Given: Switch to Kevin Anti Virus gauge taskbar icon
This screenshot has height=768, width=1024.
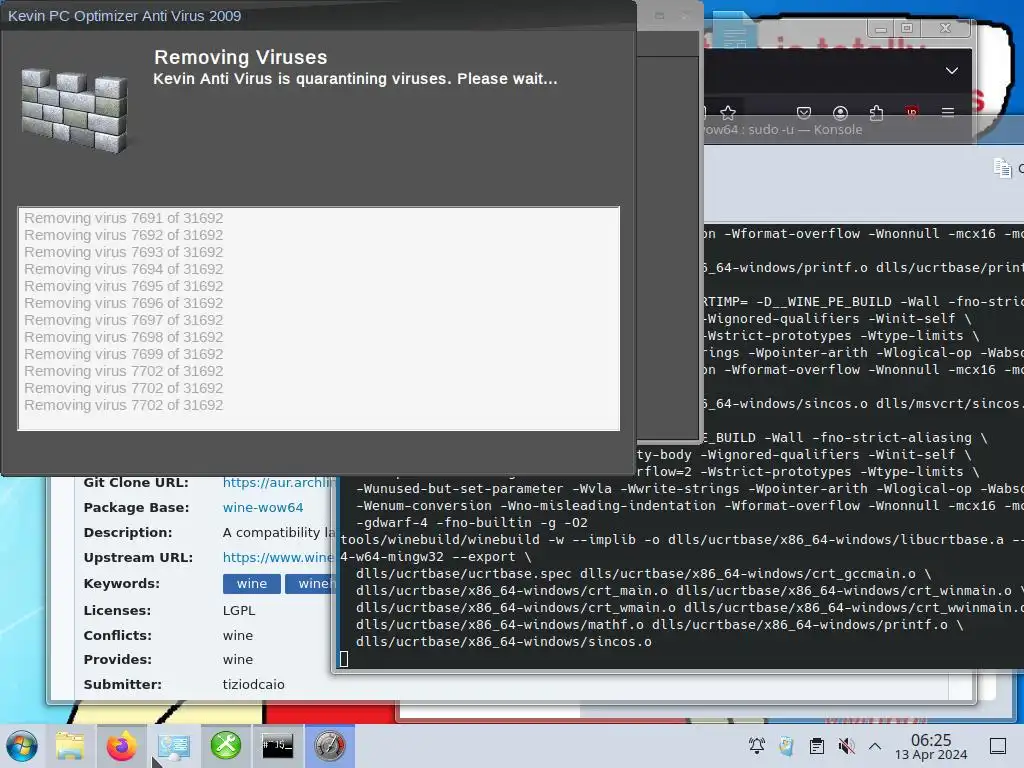Looking at the screenshot, I should [x=330, y=746].
